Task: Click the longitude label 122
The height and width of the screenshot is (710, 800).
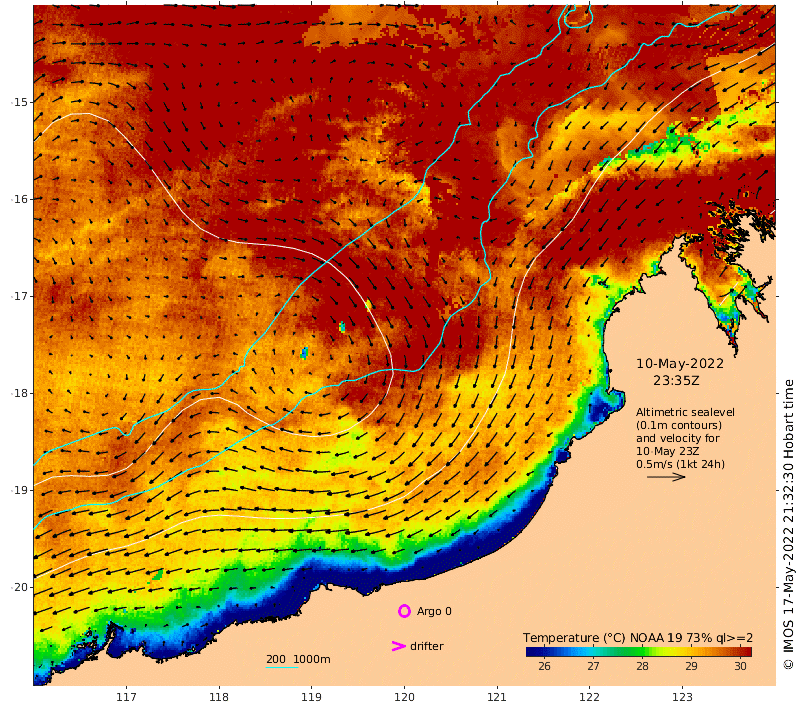Action: click(x=589, y=697)
